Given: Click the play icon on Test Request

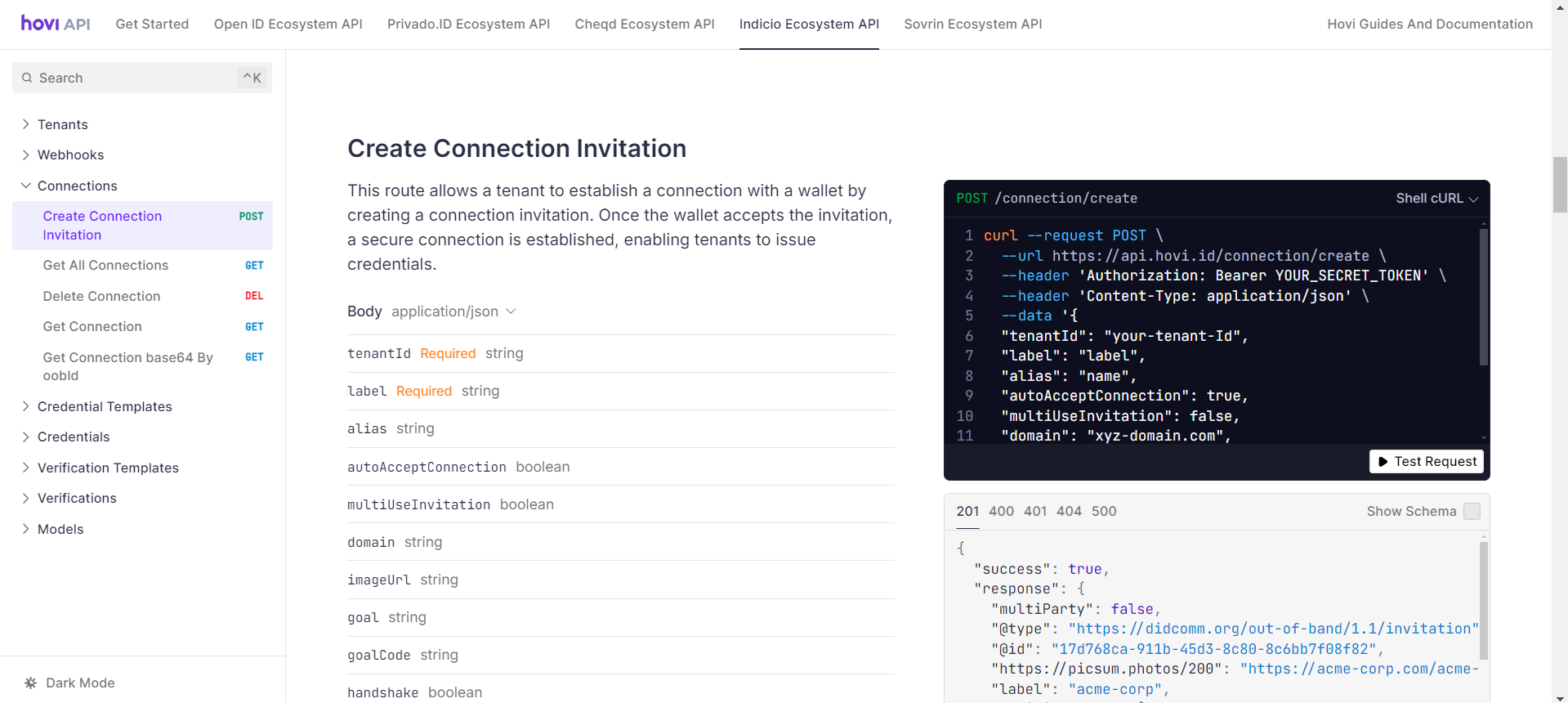Looking at the screenshot, I should tap(1383, 462).
